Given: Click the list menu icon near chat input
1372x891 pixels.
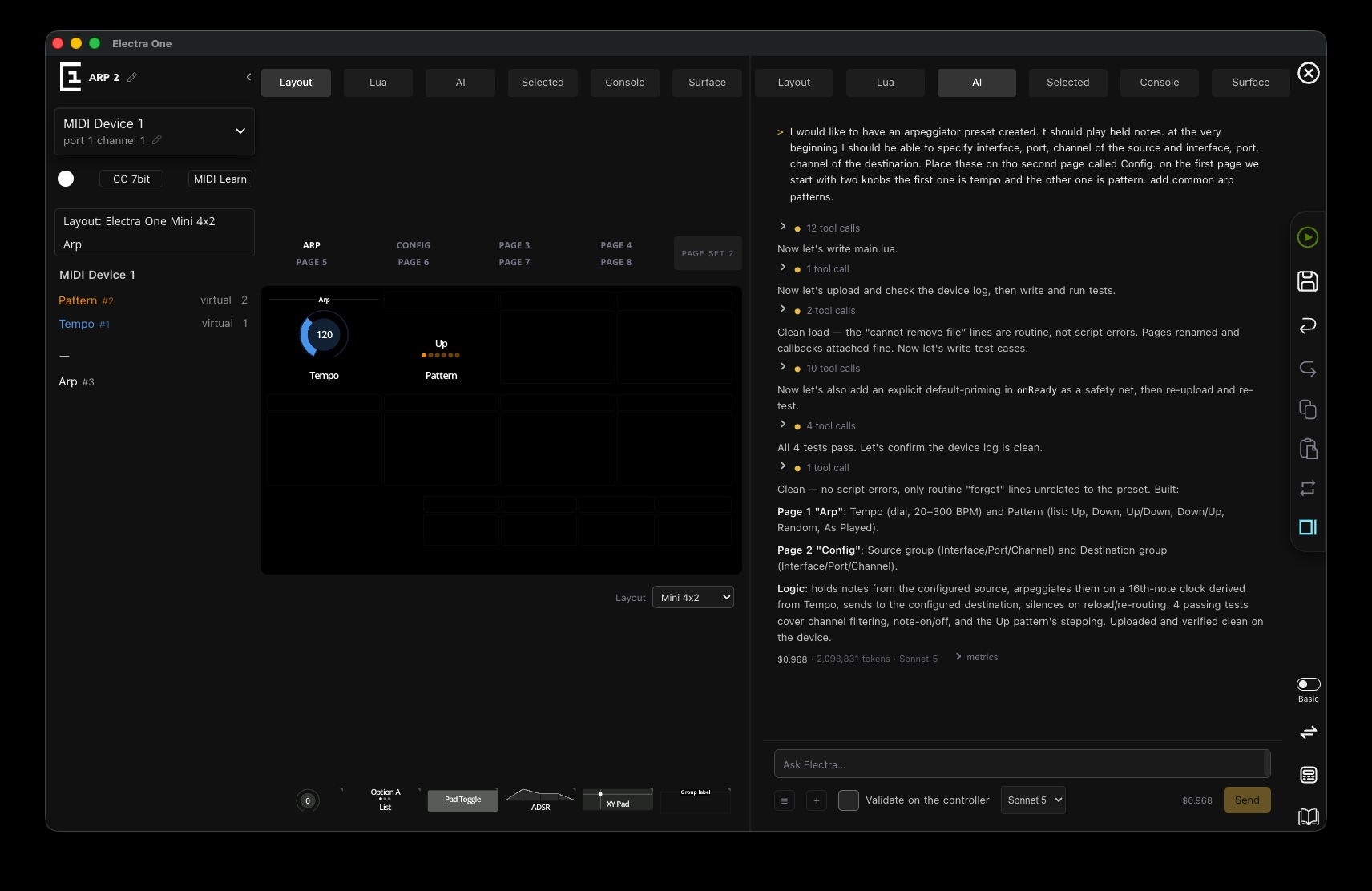Looking at the screenshot, I should [x=785, y=800].
